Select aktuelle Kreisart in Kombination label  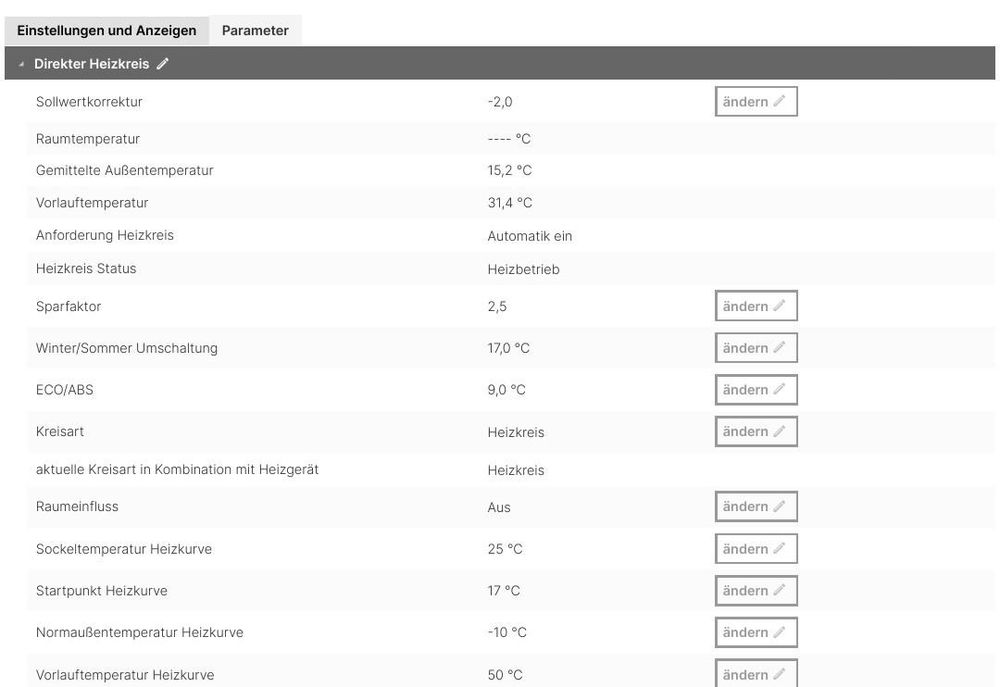177,469
